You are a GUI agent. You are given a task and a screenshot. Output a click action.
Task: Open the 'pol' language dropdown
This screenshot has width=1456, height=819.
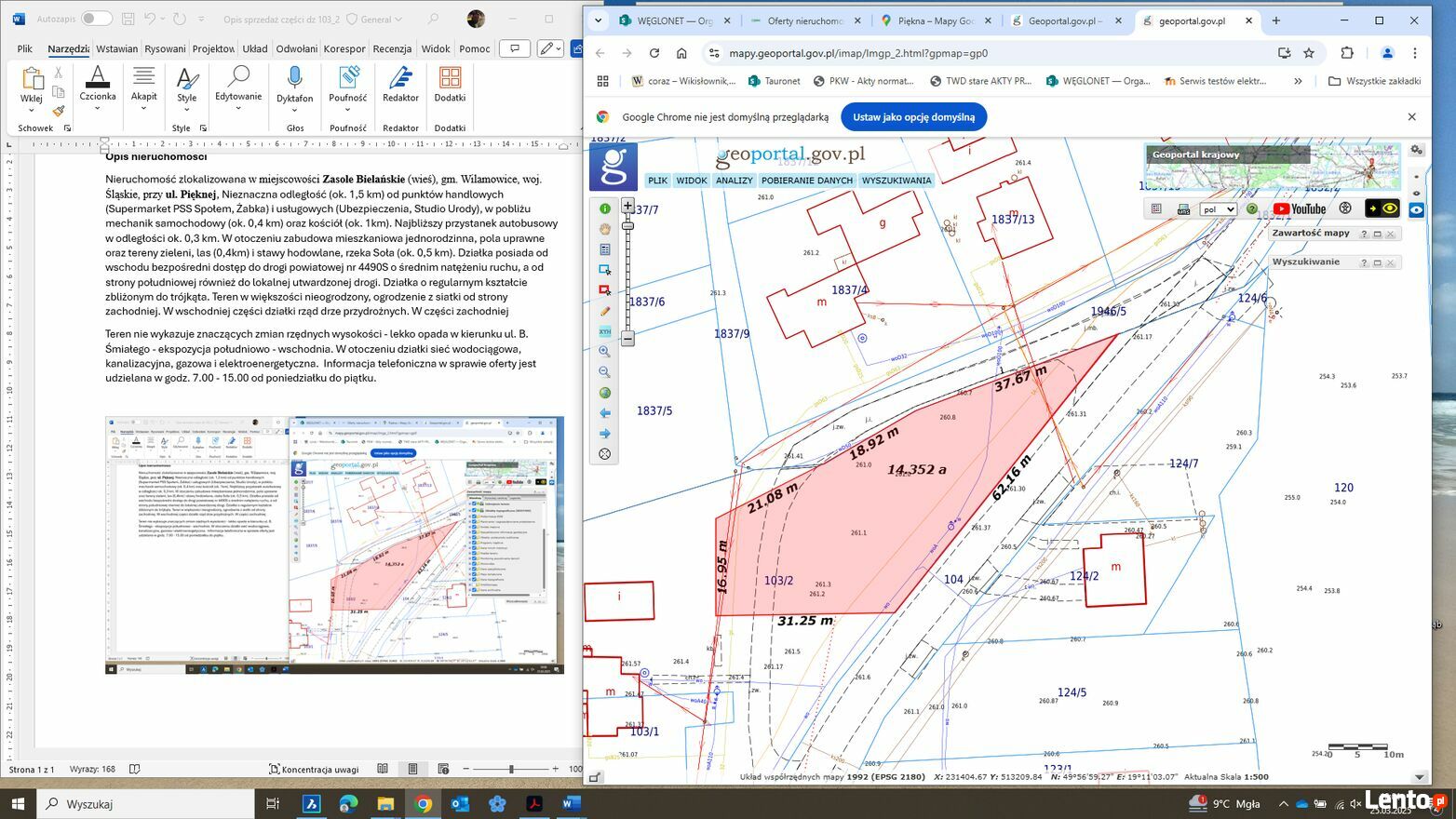pos(1218,209)
